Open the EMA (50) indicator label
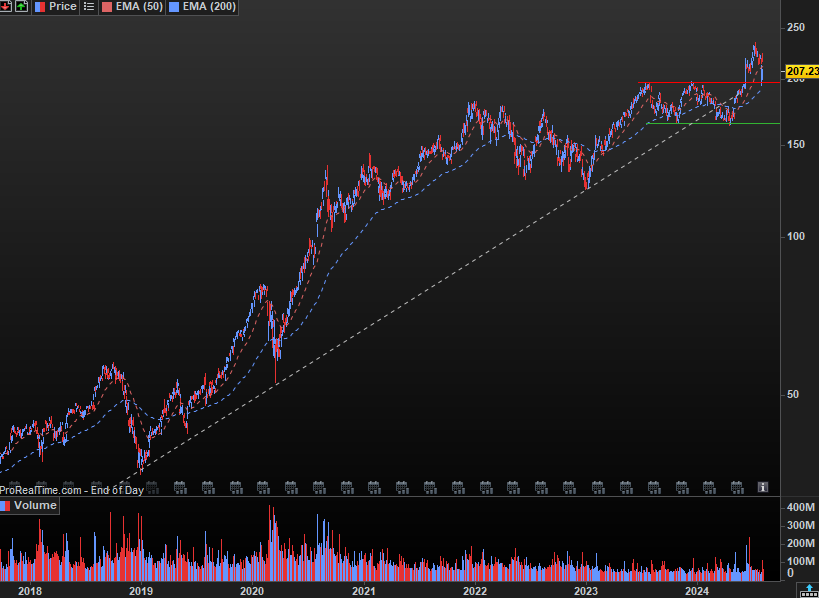819x598 pixels. pos(139,7)
